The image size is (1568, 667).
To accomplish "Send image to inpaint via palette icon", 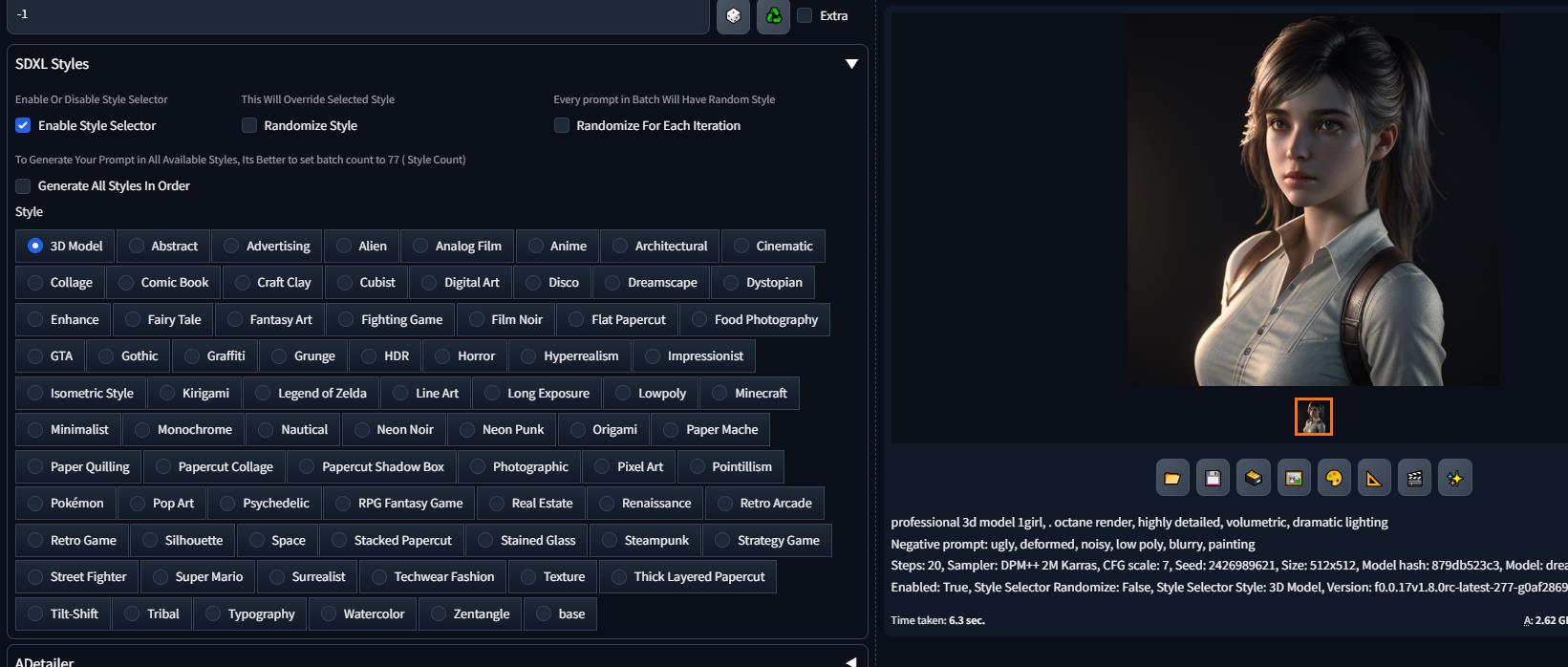I will point(1334,478).
